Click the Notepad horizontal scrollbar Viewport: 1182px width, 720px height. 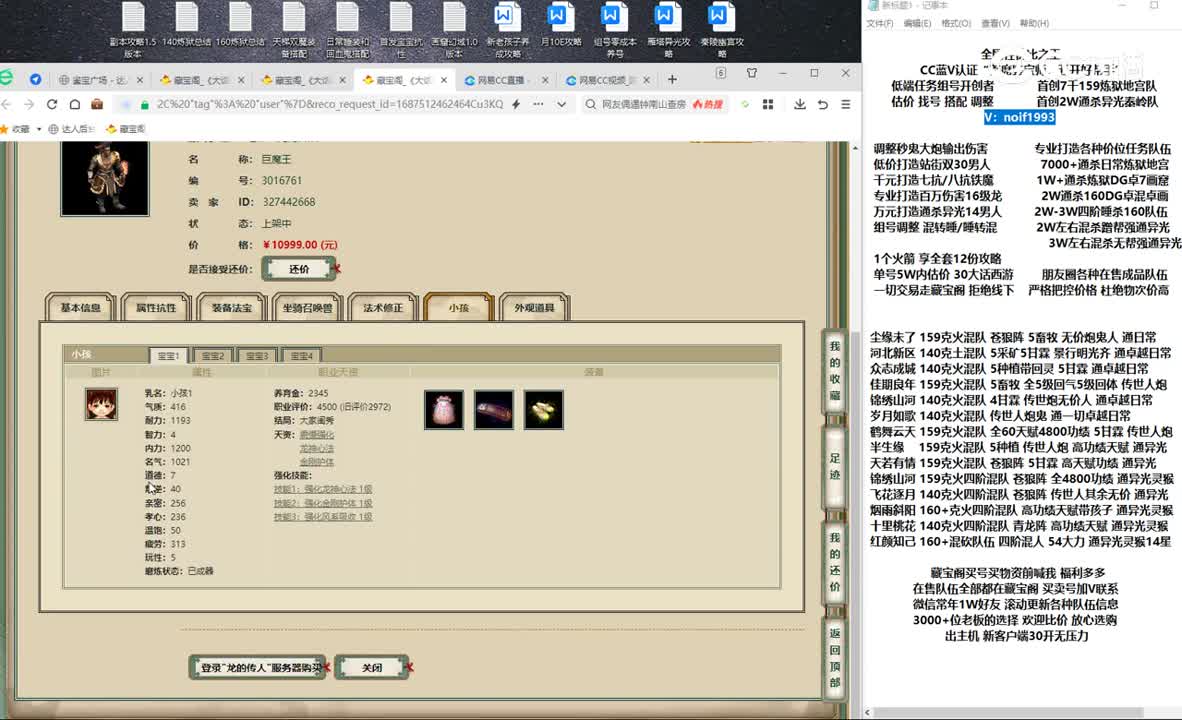click(x=1010, y=712)
